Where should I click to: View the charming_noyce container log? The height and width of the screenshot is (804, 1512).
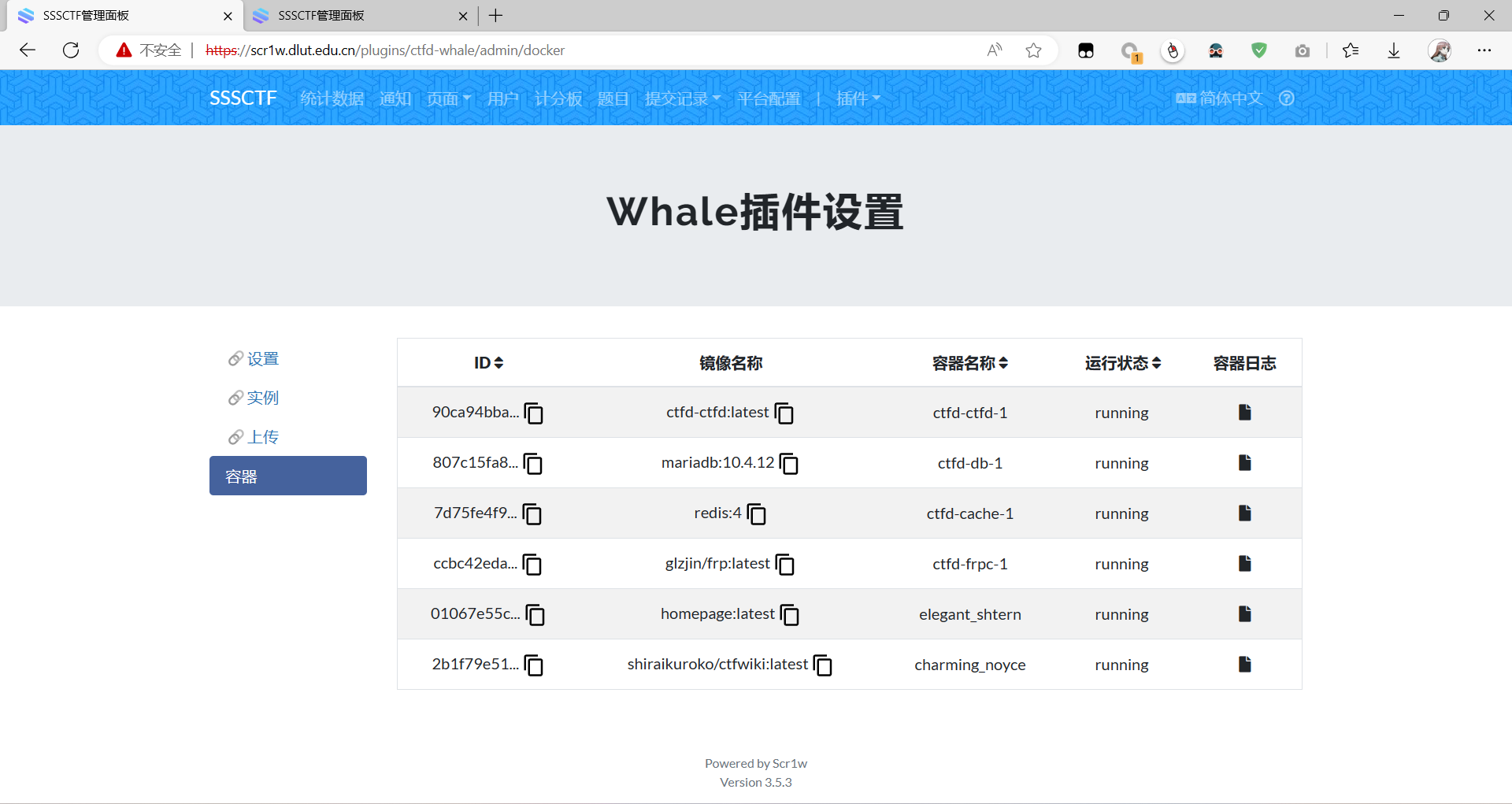(1244, 665)
